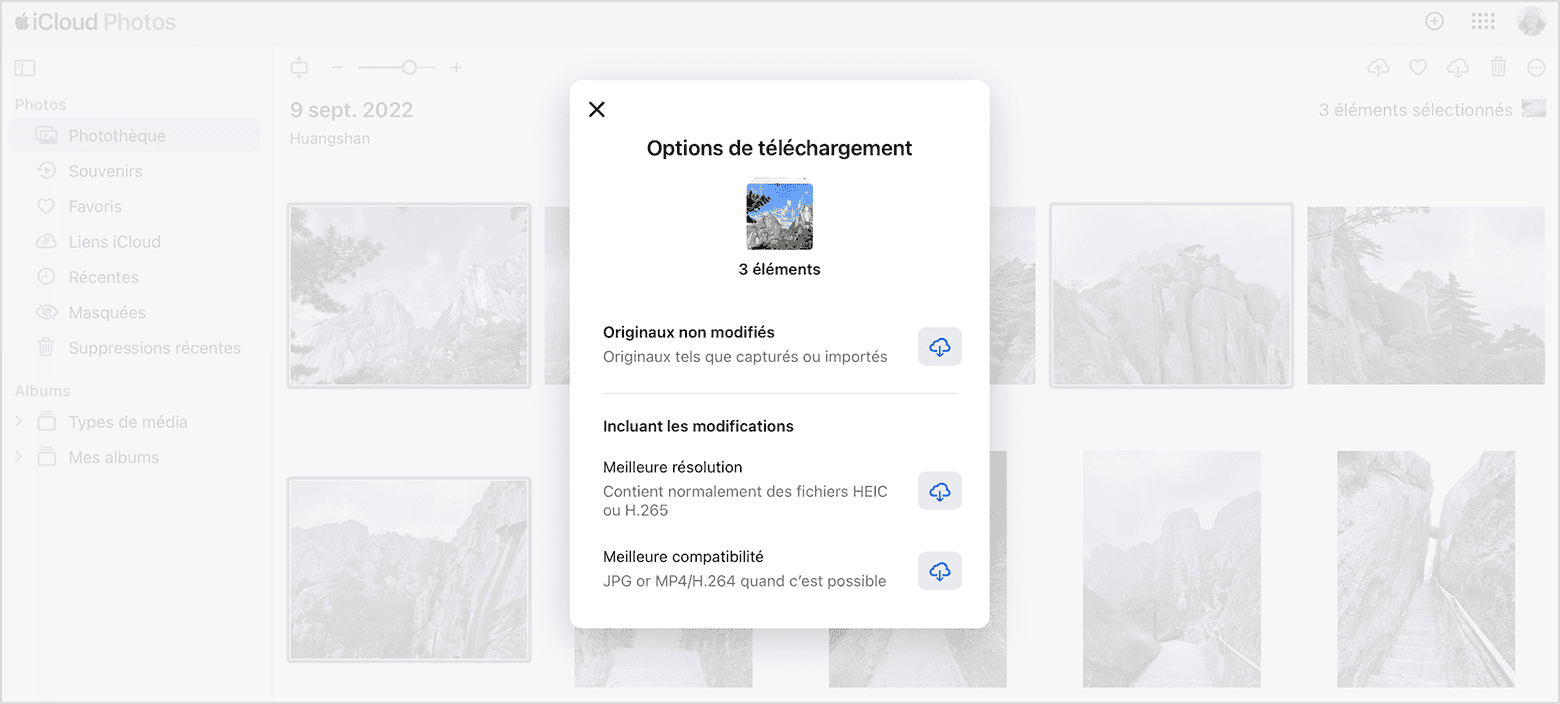Open the iCloud apps grid
Image resolution: width=1560 pixels, height=704 pixels.
1483,21
